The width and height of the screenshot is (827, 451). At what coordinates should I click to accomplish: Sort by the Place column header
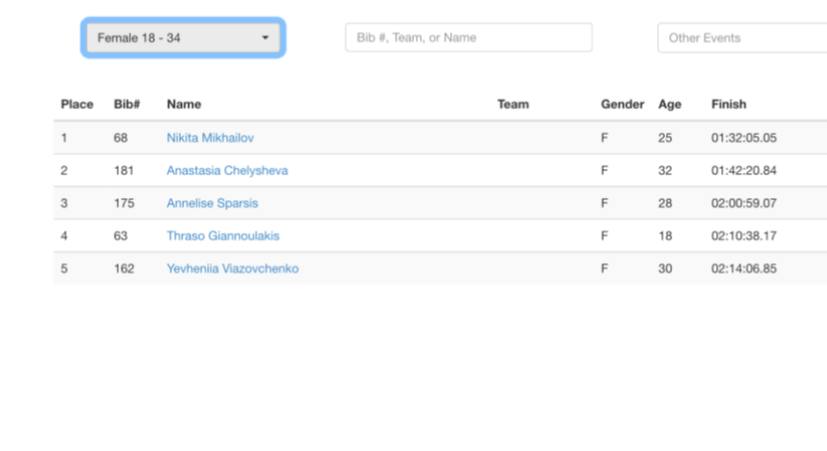[x=77, y=104]
